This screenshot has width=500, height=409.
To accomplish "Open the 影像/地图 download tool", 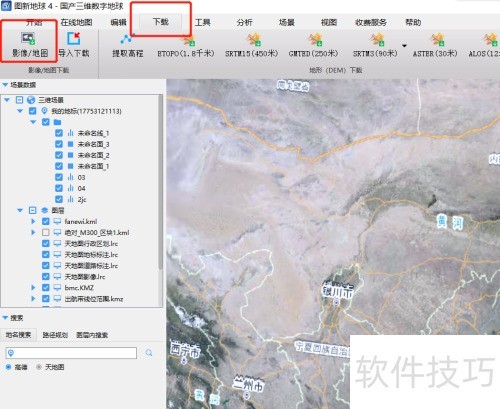I will (x=29, y=44).
